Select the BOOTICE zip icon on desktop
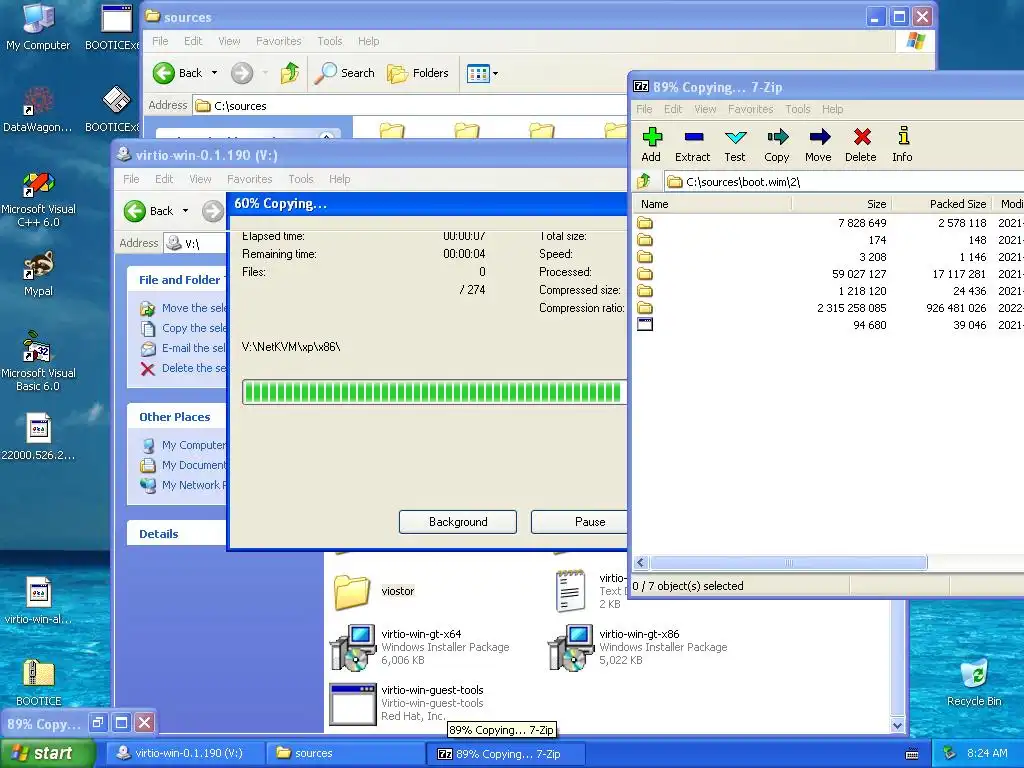This screenshot has width=1024, height=768. pyautogui.click(x=38, y=682)
